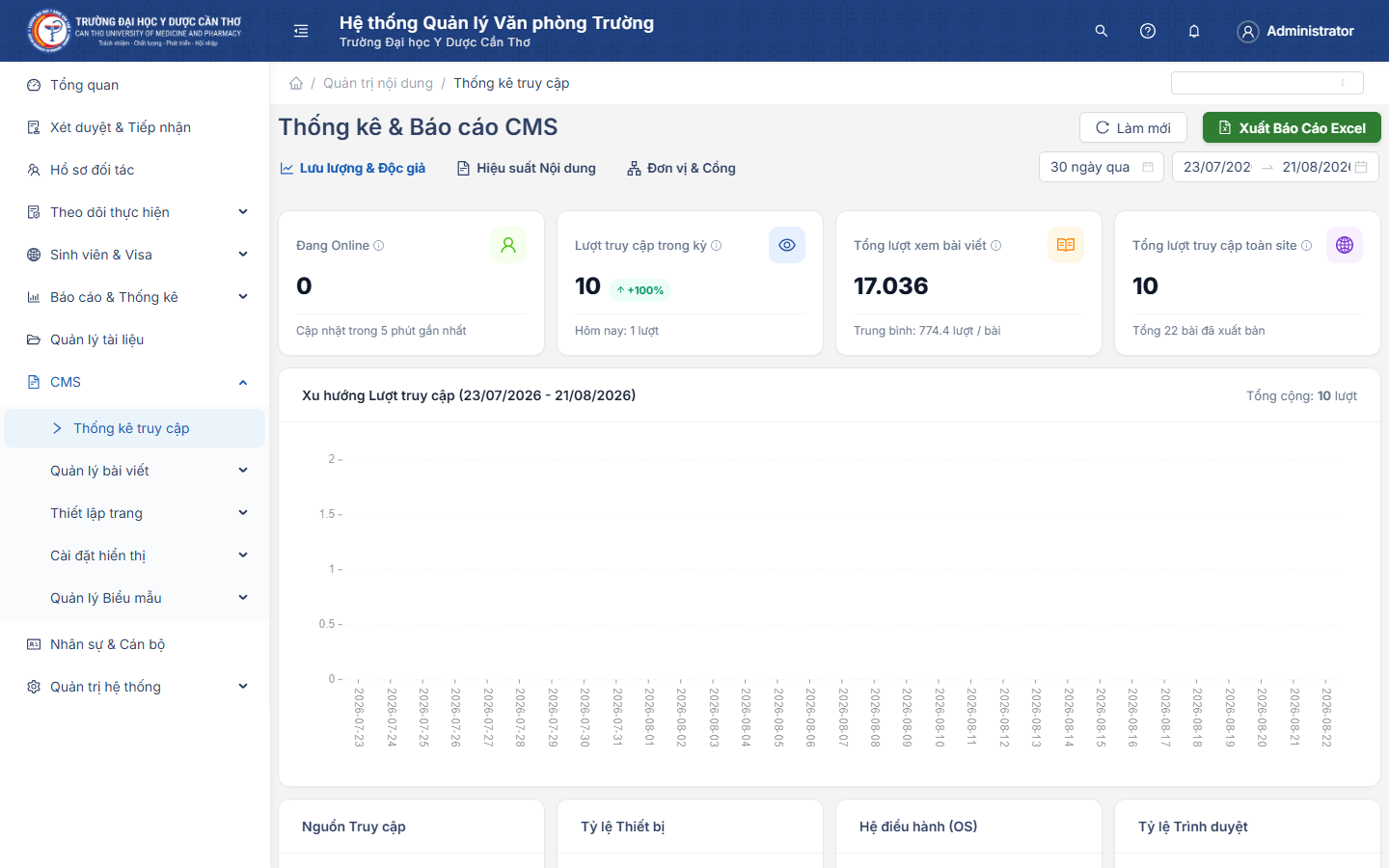Click the Nhân sự & Cán bộ icon
Screen dimensions: 1389x868
(34, 644)
